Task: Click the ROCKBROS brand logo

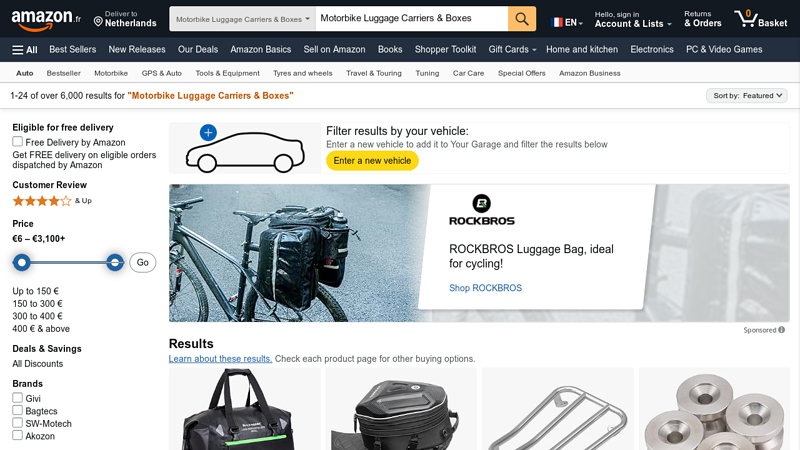Action: [482, 210]
